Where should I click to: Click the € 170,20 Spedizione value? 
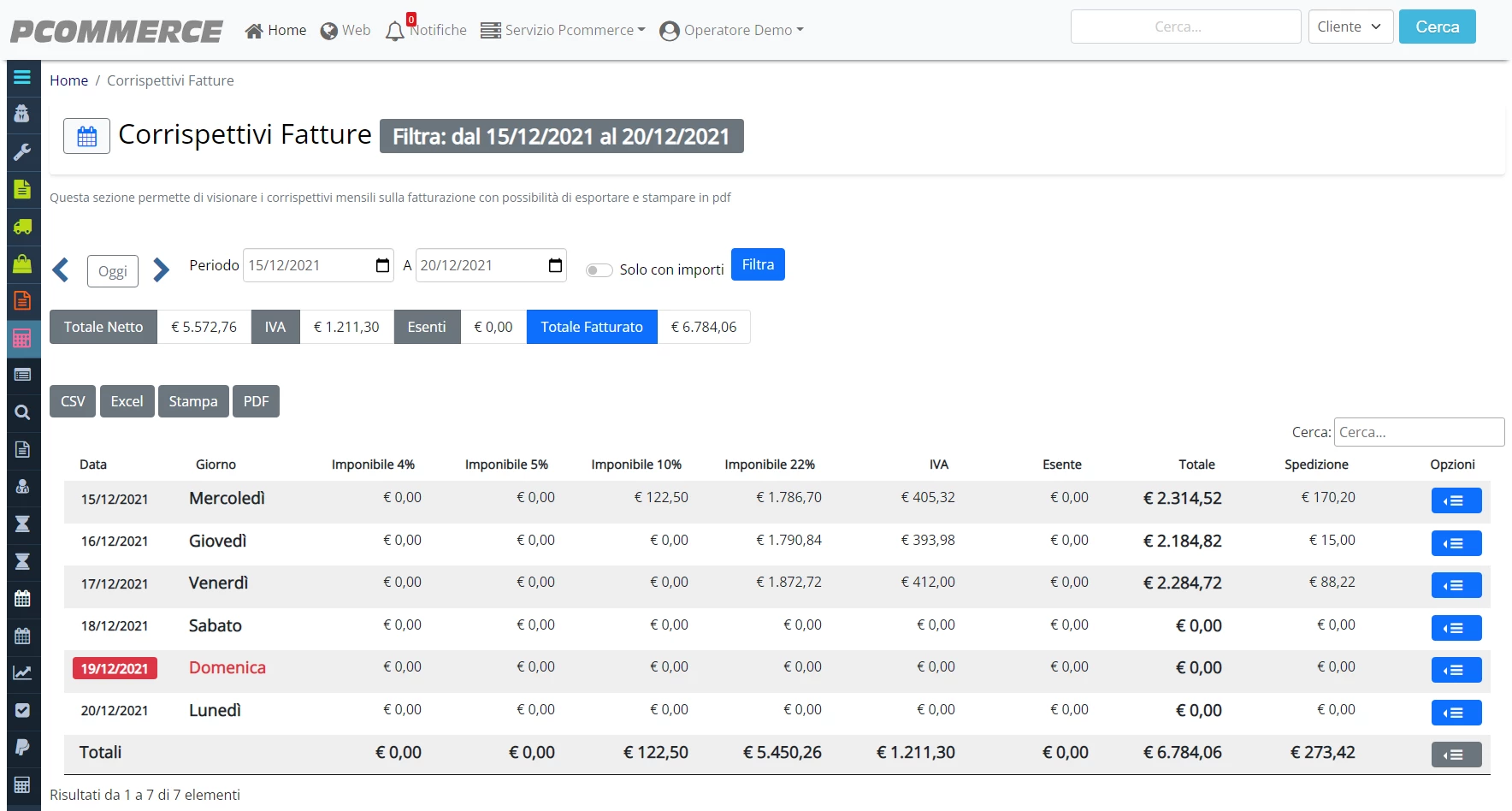1328,497
